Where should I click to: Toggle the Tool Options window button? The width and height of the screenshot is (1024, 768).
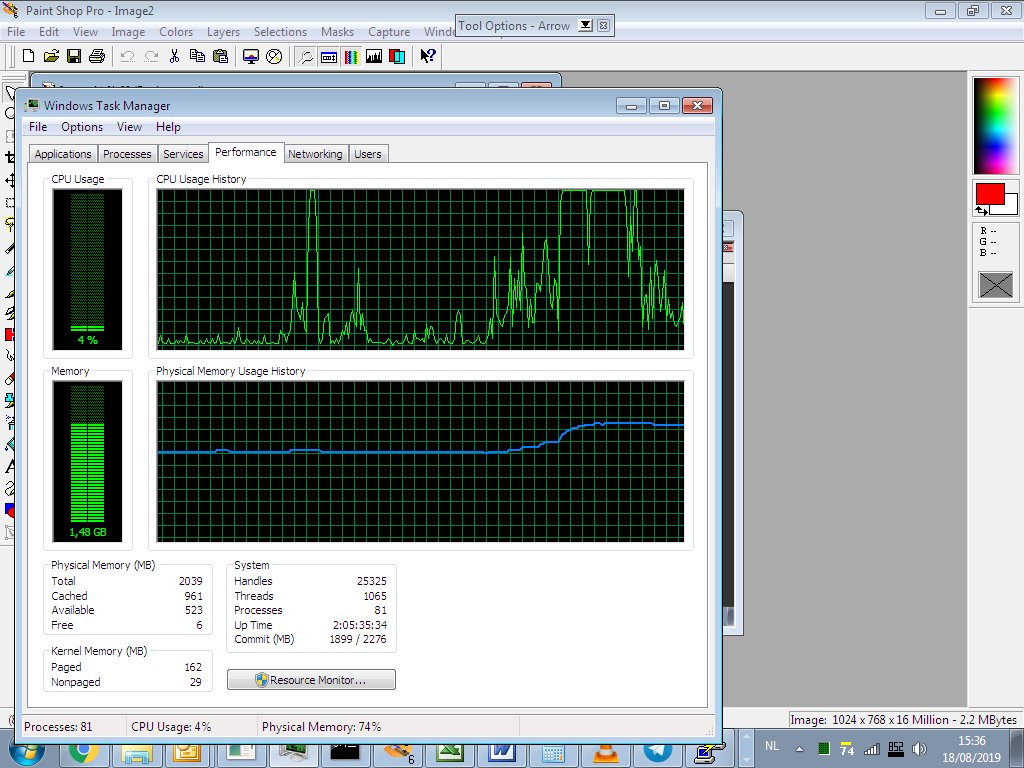tap(328, 56)
